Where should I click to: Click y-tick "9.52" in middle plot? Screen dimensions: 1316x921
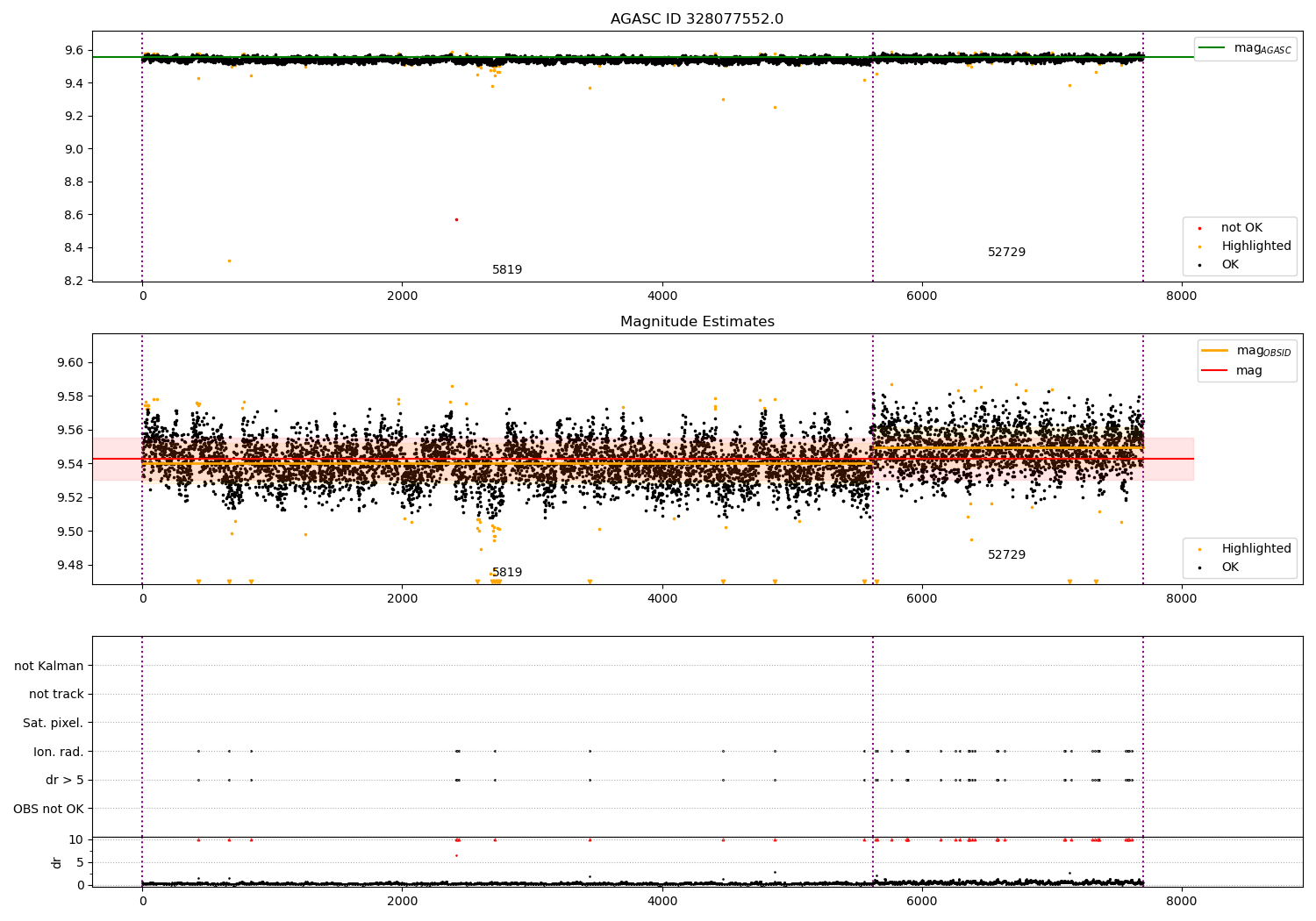click(x=71, y=497)
